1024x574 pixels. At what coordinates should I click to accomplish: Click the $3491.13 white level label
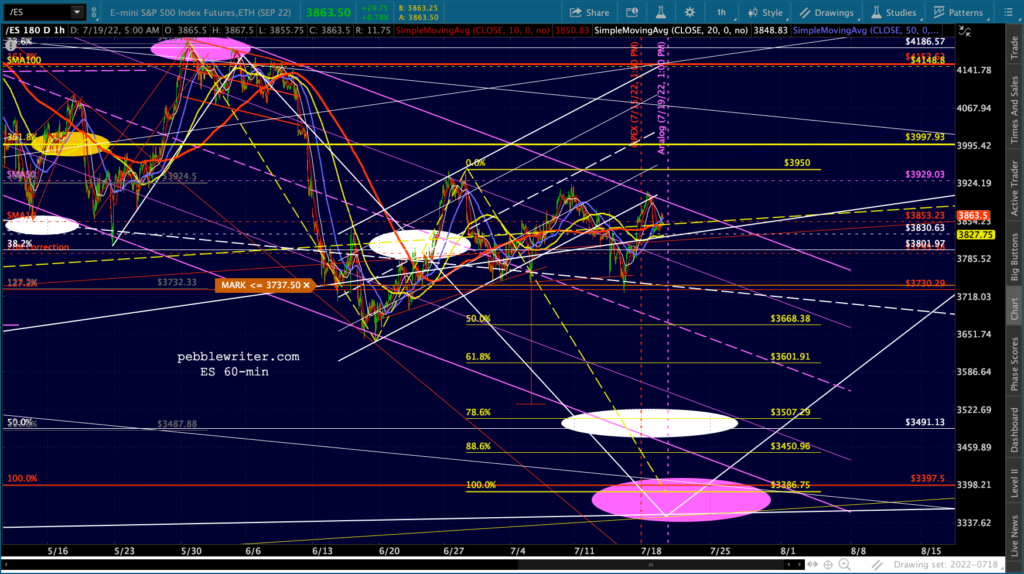point(925,422)
